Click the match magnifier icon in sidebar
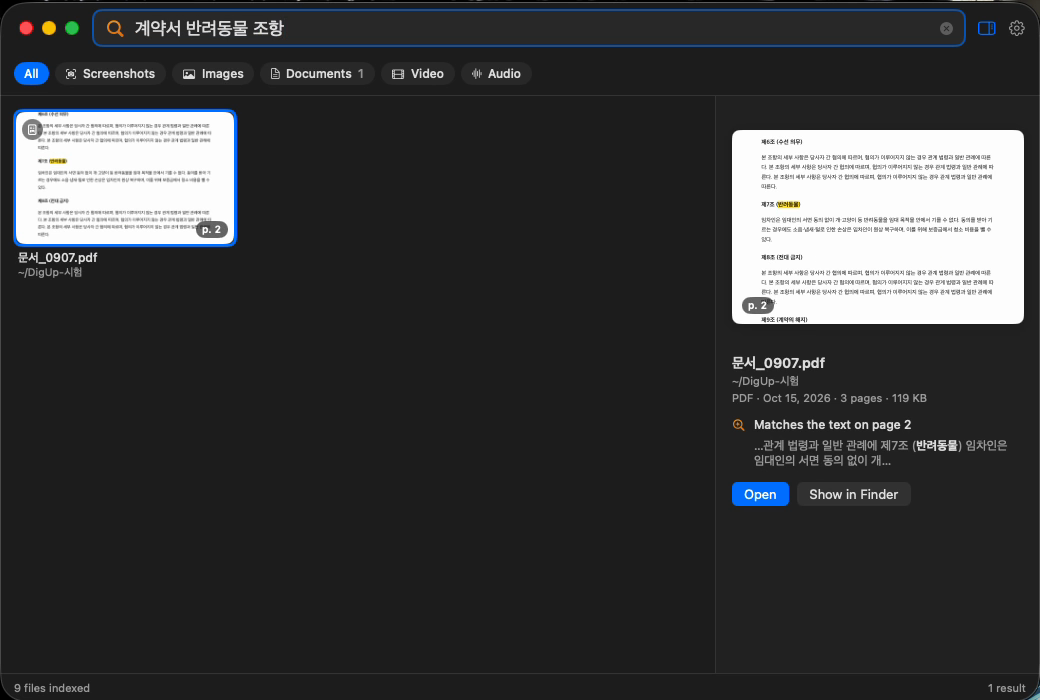The height and width of the screenshot is (700, 1040). click(738, 425)
